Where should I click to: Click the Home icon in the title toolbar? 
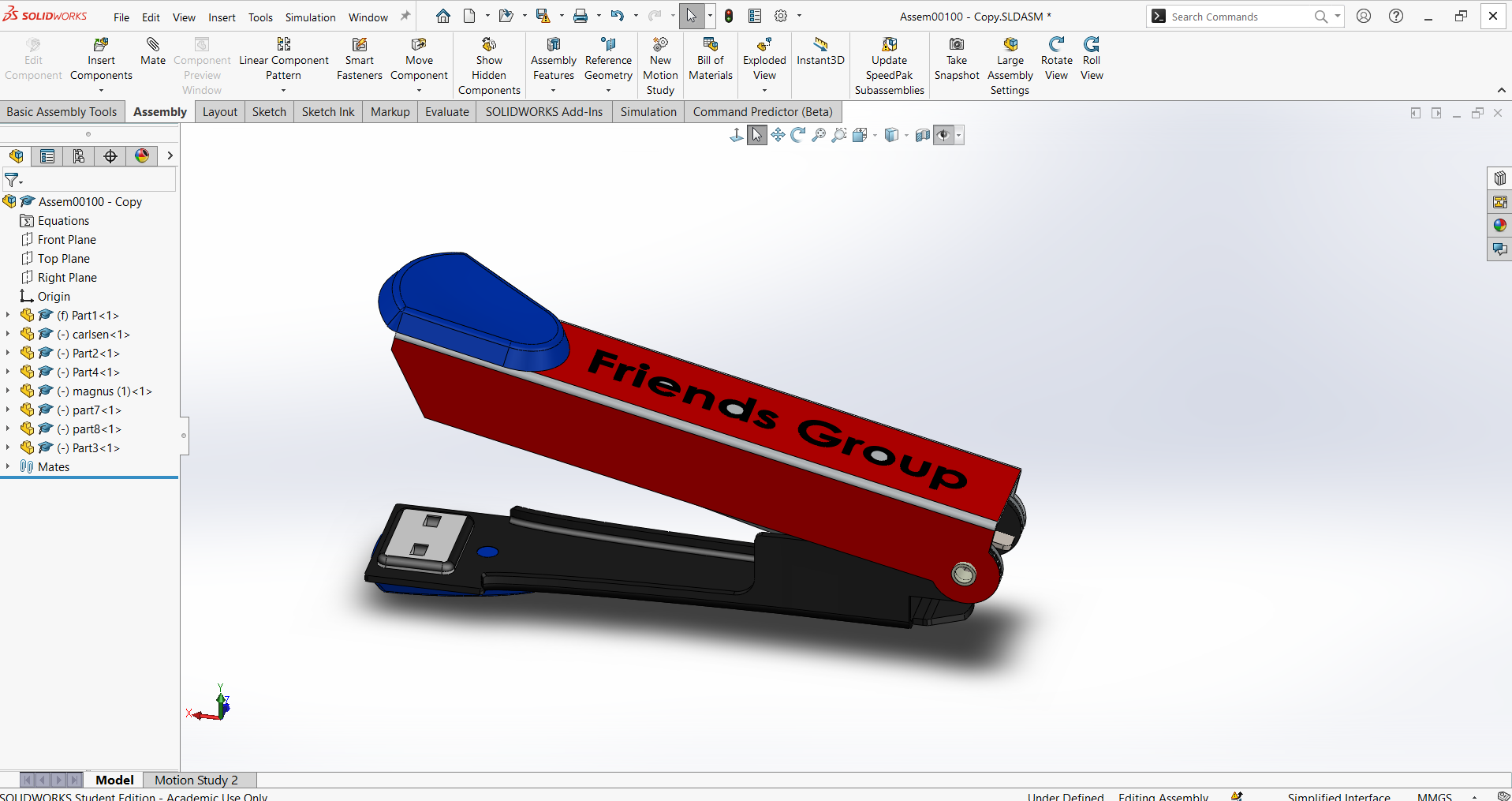coord(443,16)
